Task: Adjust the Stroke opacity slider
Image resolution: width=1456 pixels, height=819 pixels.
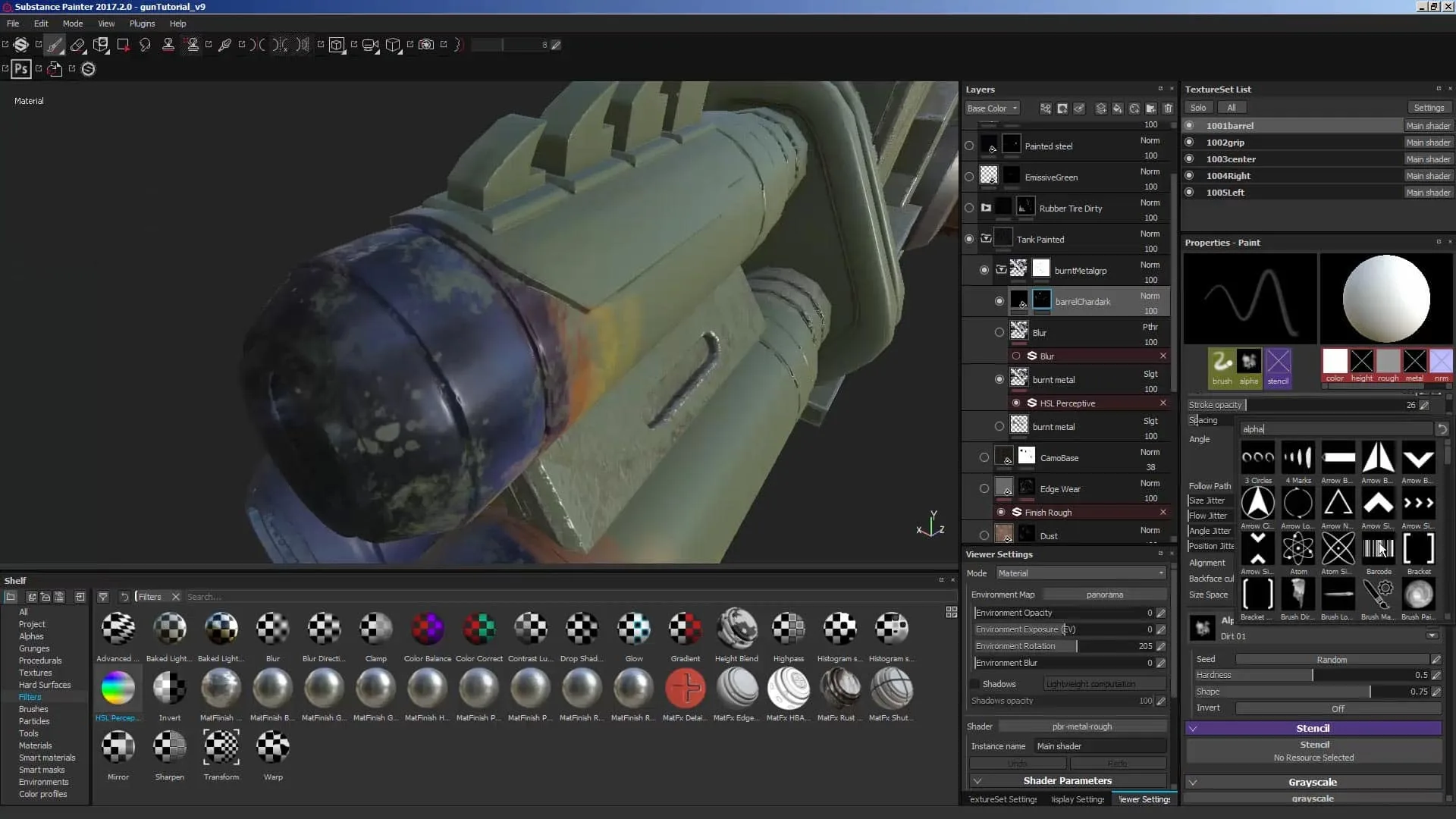Action: point(1301,405)
